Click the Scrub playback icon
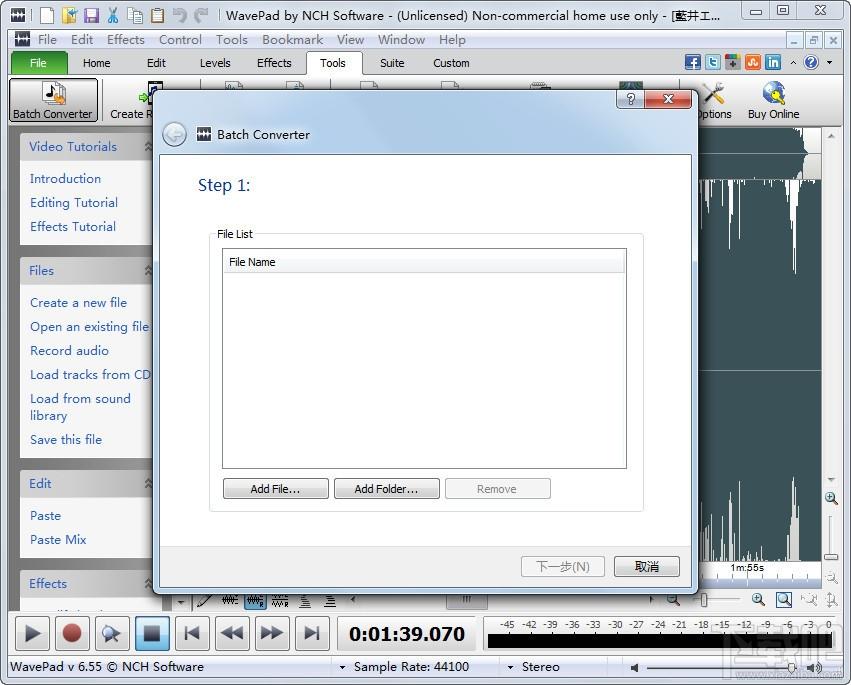Viewport: 851px width, 685px height. (x=112, y=633)
